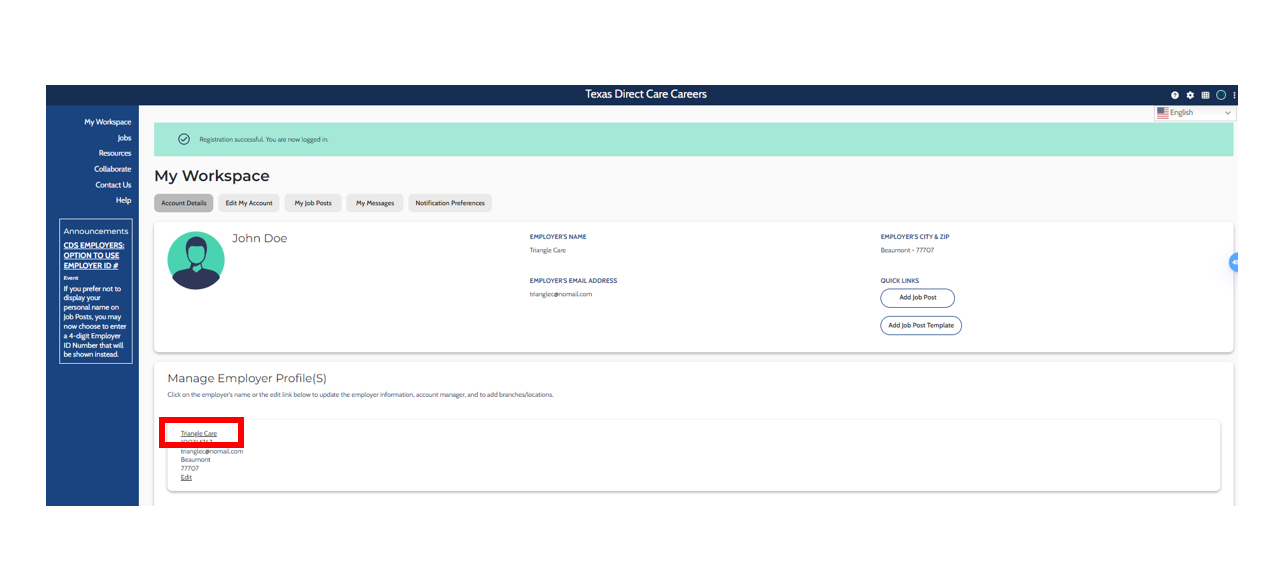Open Contact Us from the sidebar
This screenshot has width=1284, height=588.
[x=113, y=185]
